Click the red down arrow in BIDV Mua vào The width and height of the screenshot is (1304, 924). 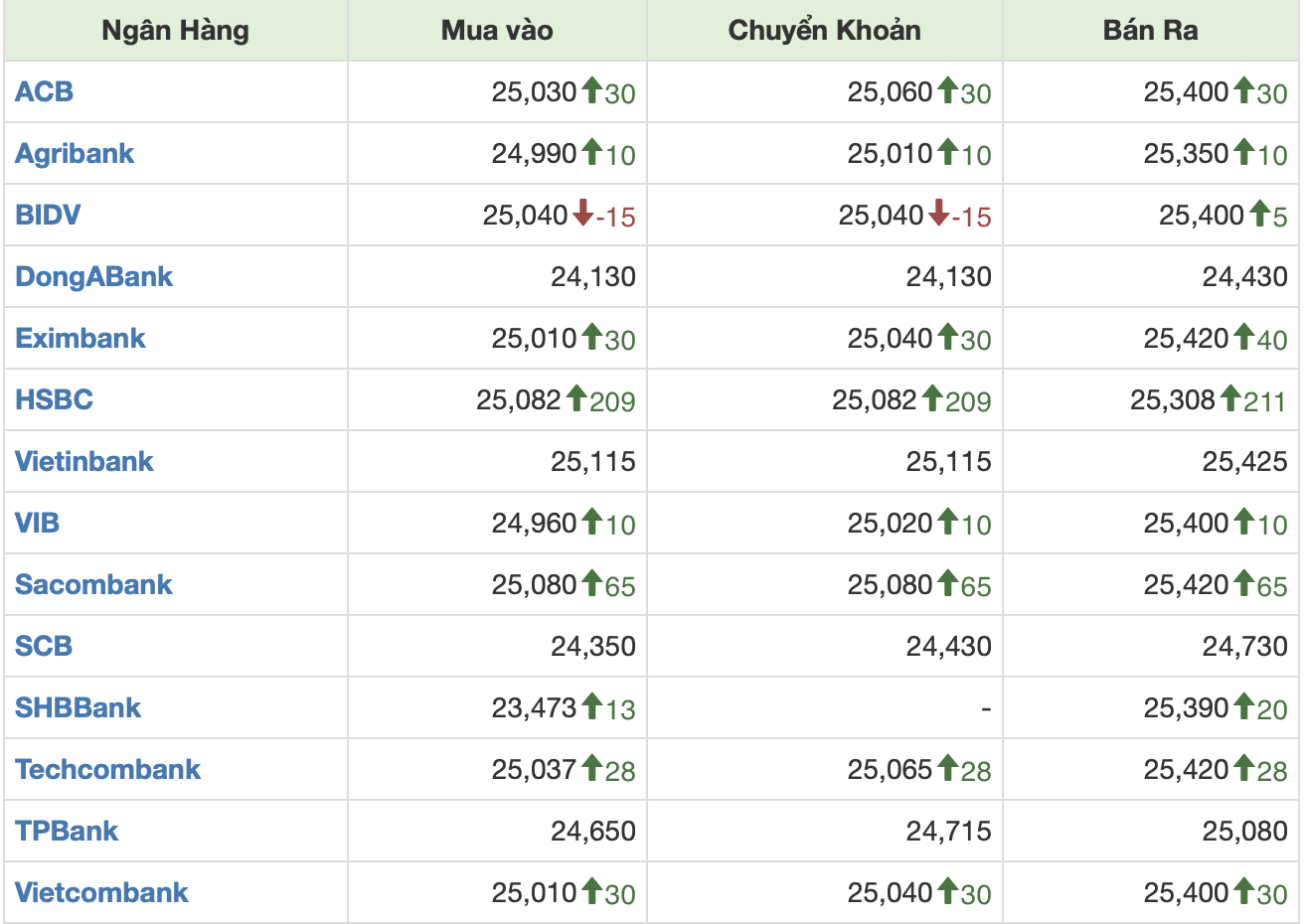[582, 213]
